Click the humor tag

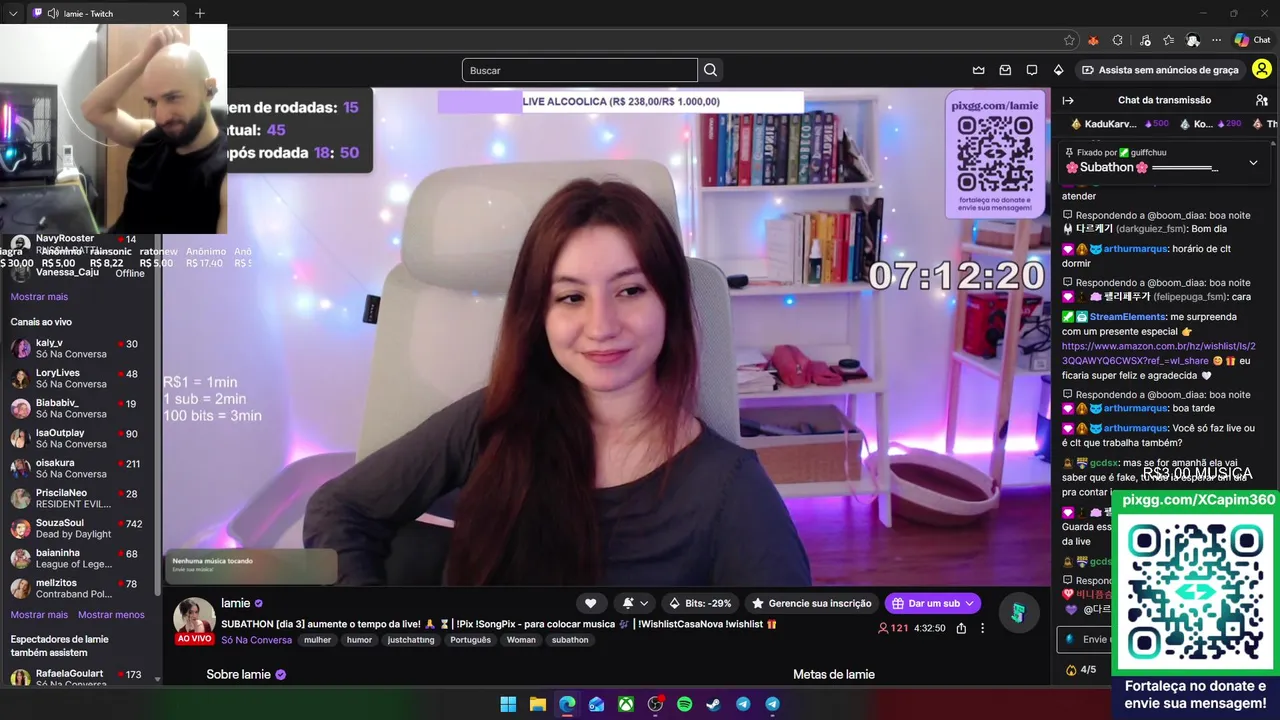tap(359, 640)
